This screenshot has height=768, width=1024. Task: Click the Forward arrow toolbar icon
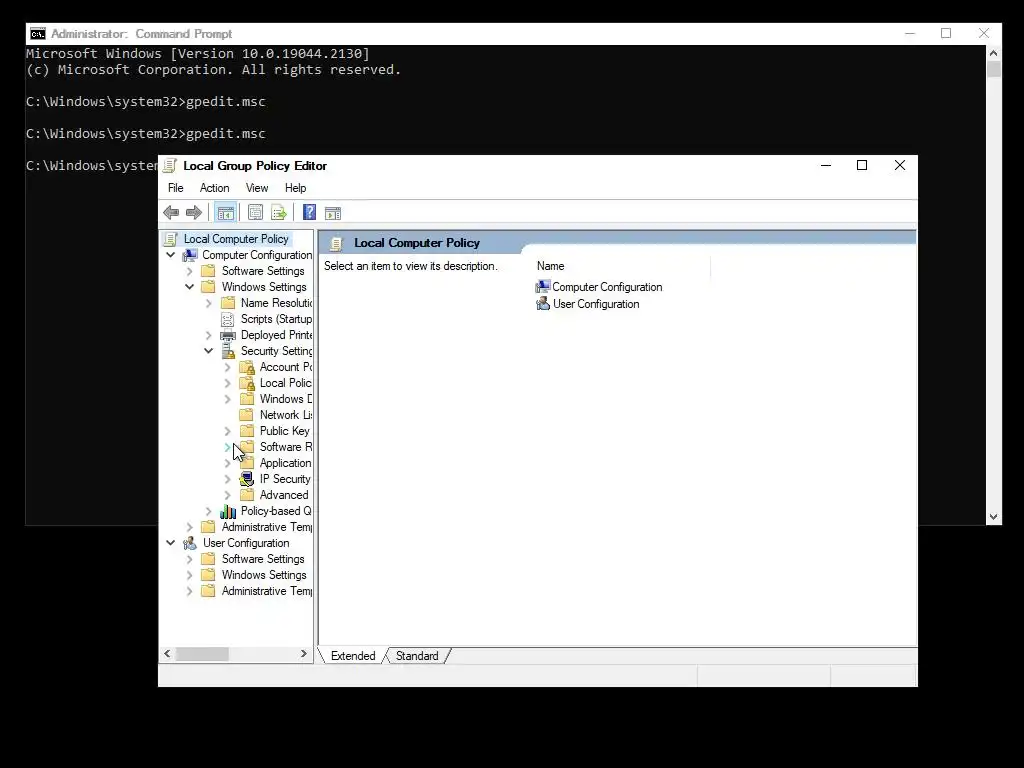click(194, 212)
